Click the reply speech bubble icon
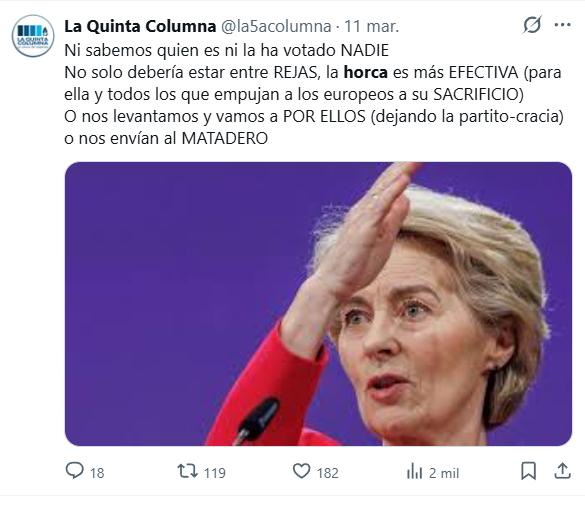The image size is (585, 506). point(75,471)
